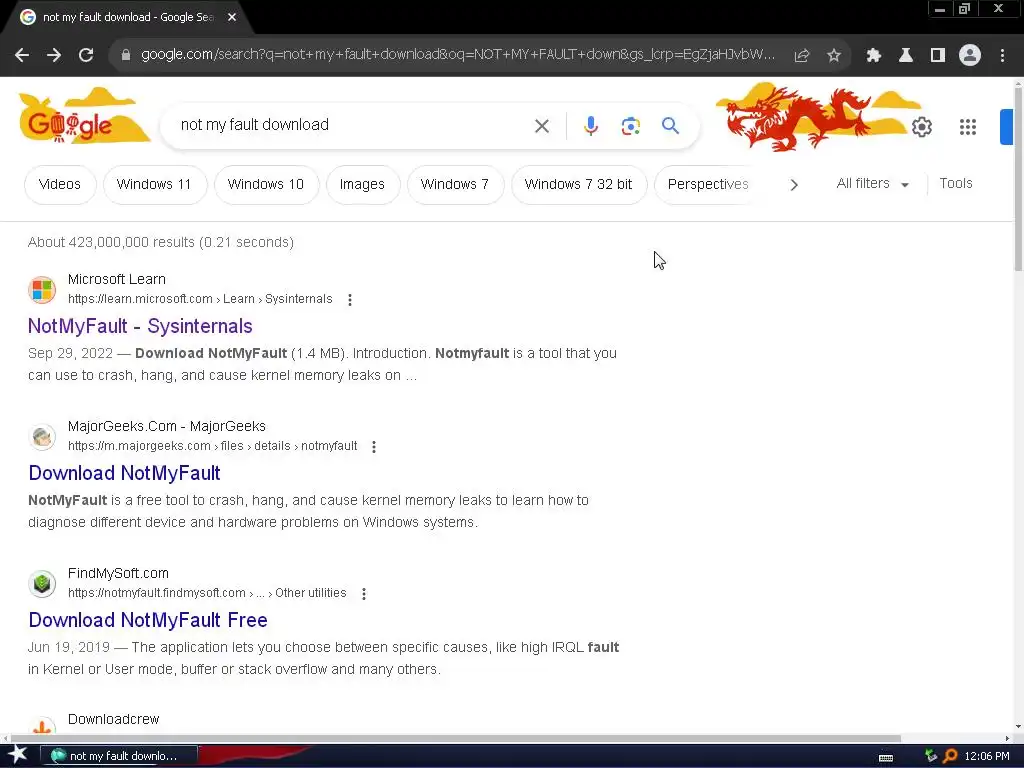Open the tray keyboard icon
1024x768 pixels.
pos(886,758)
